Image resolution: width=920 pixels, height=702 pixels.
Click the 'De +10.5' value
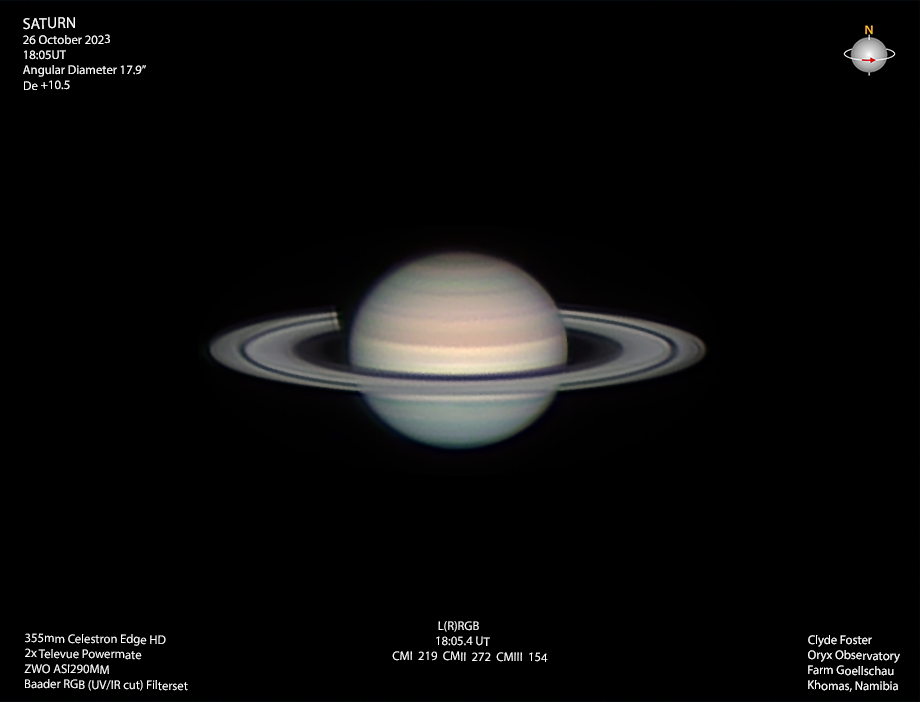click(46, 86)
